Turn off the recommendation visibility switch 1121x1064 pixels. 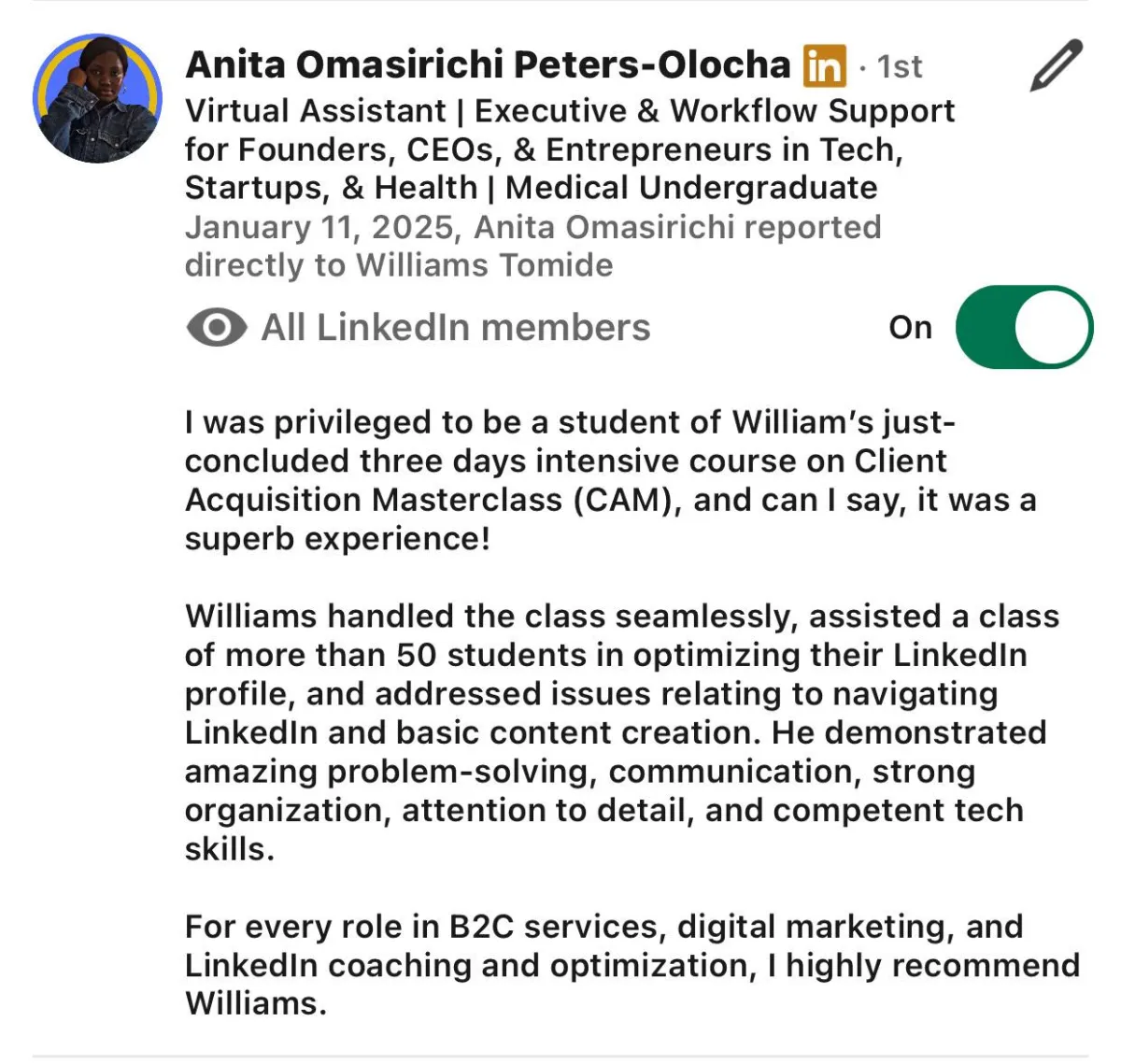click(1024, 327)
